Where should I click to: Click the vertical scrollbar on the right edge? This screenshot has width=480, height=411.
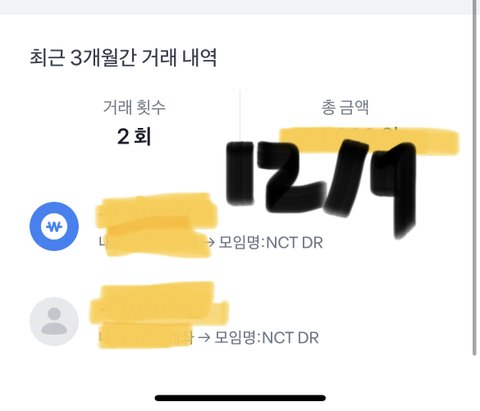click(x=475, y=178)
